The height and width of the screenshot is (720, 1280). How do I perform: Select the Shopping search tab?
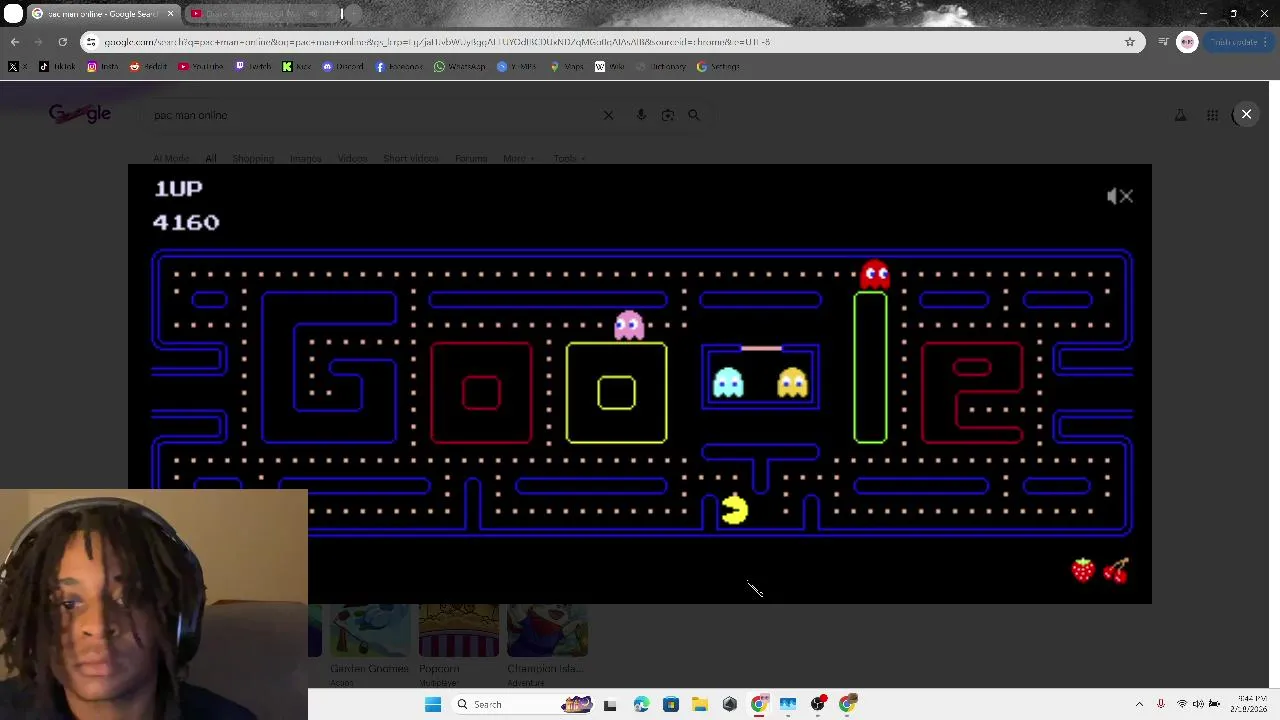click(x=253, y=159)
